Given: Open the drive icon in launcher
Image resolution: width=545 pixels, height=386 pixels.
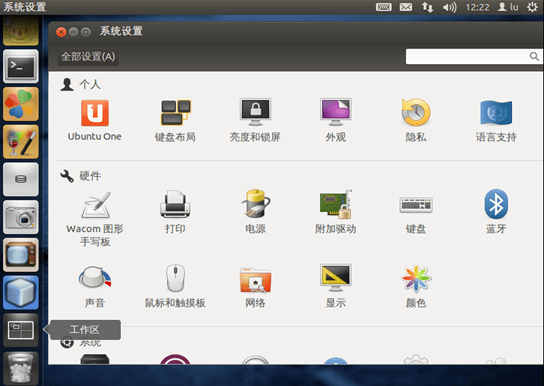Looking at the screenshot, I should pos(21,179).
